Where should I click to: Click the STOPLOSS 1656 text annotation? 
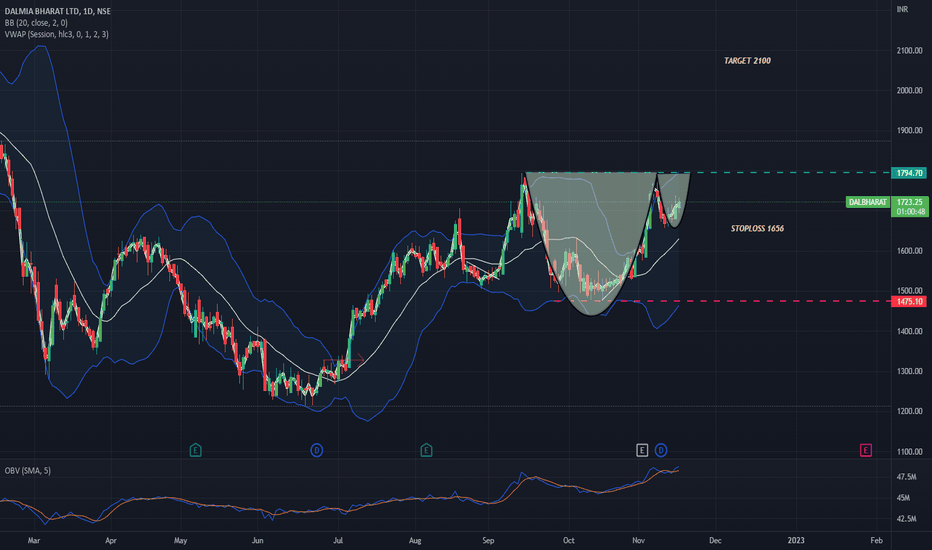[x=757, y=228]
